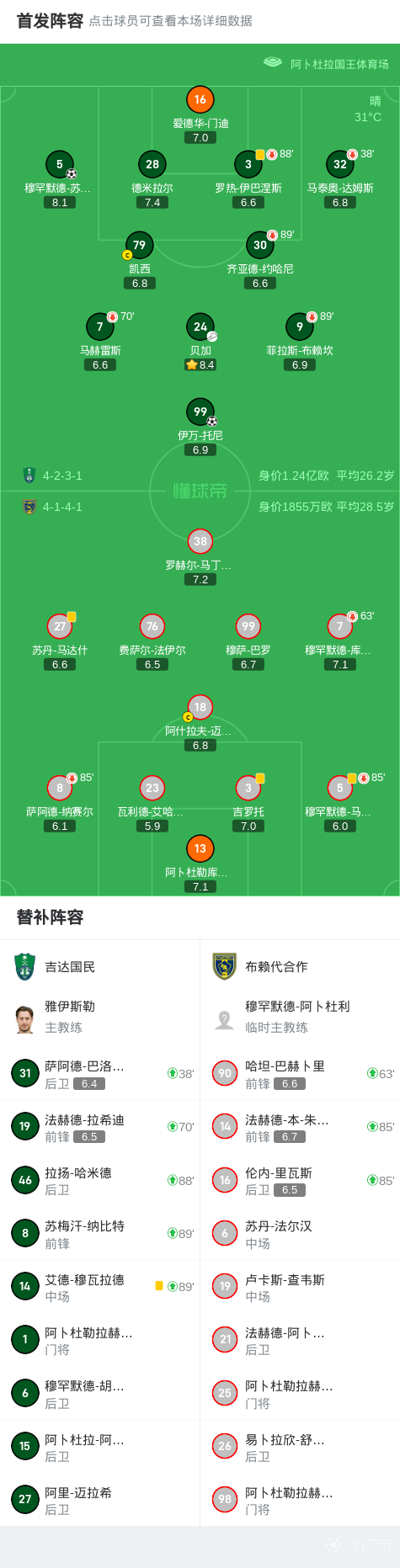
Task: Open number 7 马赫雷斯 player icon
Action: pyautogui.click(x=100, y=327)
